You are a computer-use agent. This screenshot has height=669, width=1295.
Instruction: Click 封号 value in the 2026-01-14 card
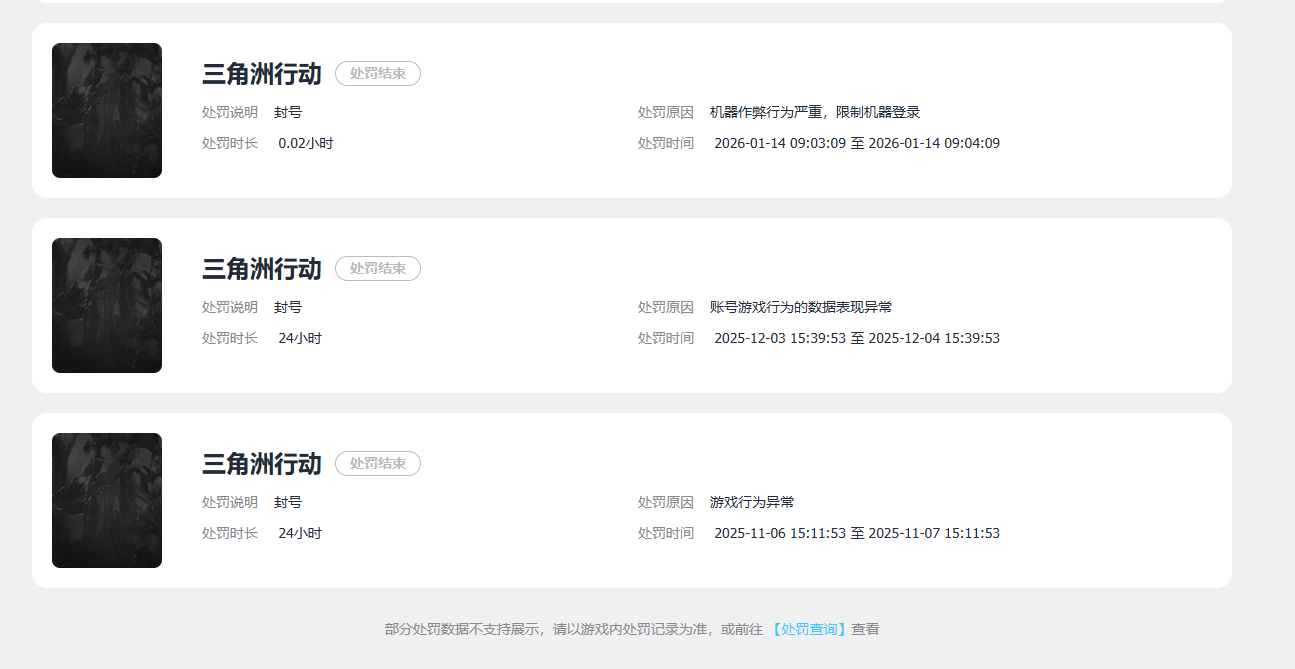(288, 112)
